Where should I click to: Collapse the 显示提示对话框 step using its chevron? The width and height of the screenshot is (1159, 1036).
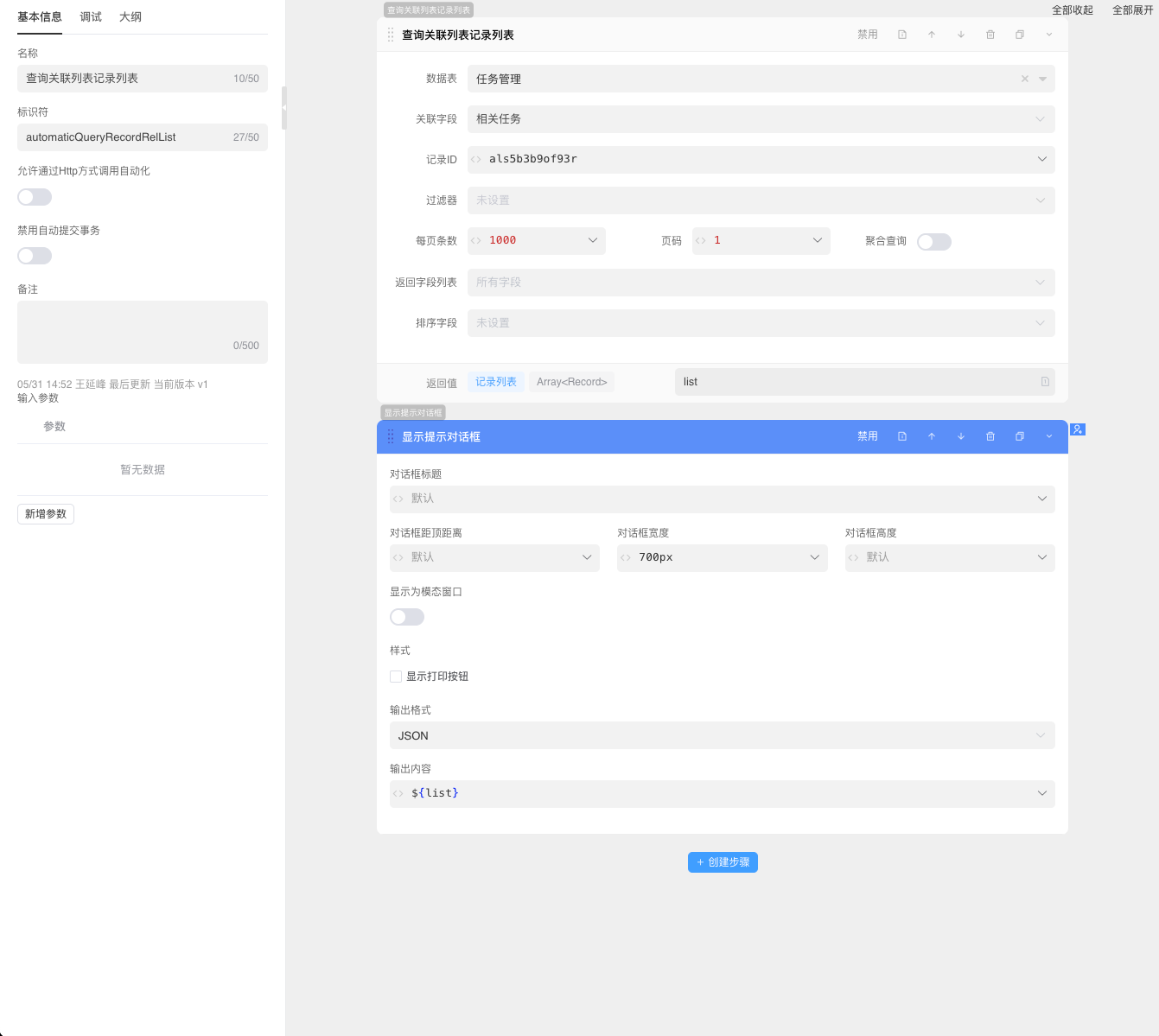pyautogui.click(x=1049, y=436)
